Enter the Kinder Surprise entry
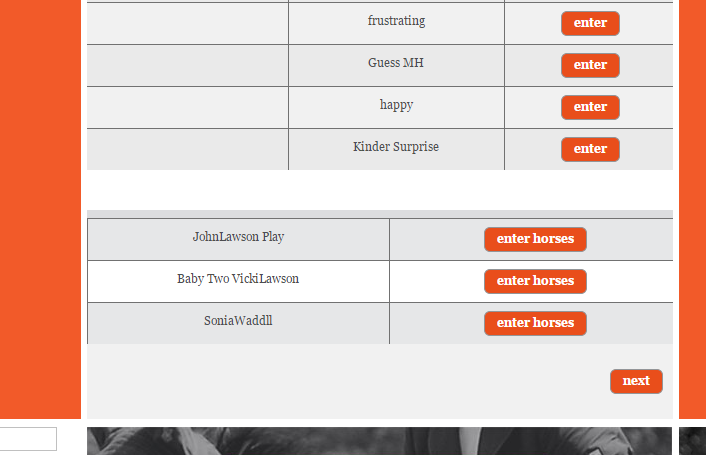This screenshot has height=455, width=706. [590, 149]
